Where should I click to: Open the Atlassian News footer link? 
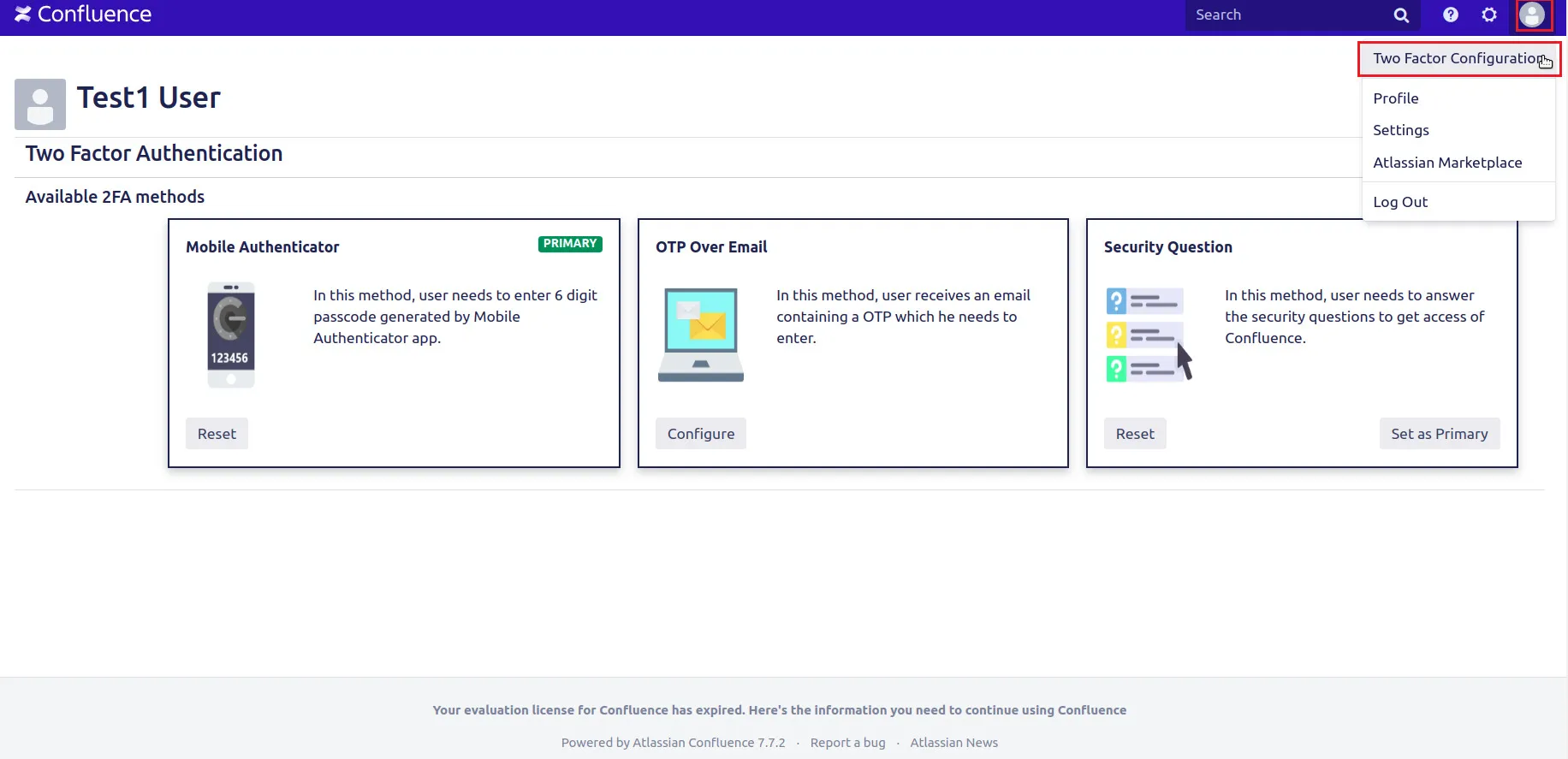coord(953,743)
